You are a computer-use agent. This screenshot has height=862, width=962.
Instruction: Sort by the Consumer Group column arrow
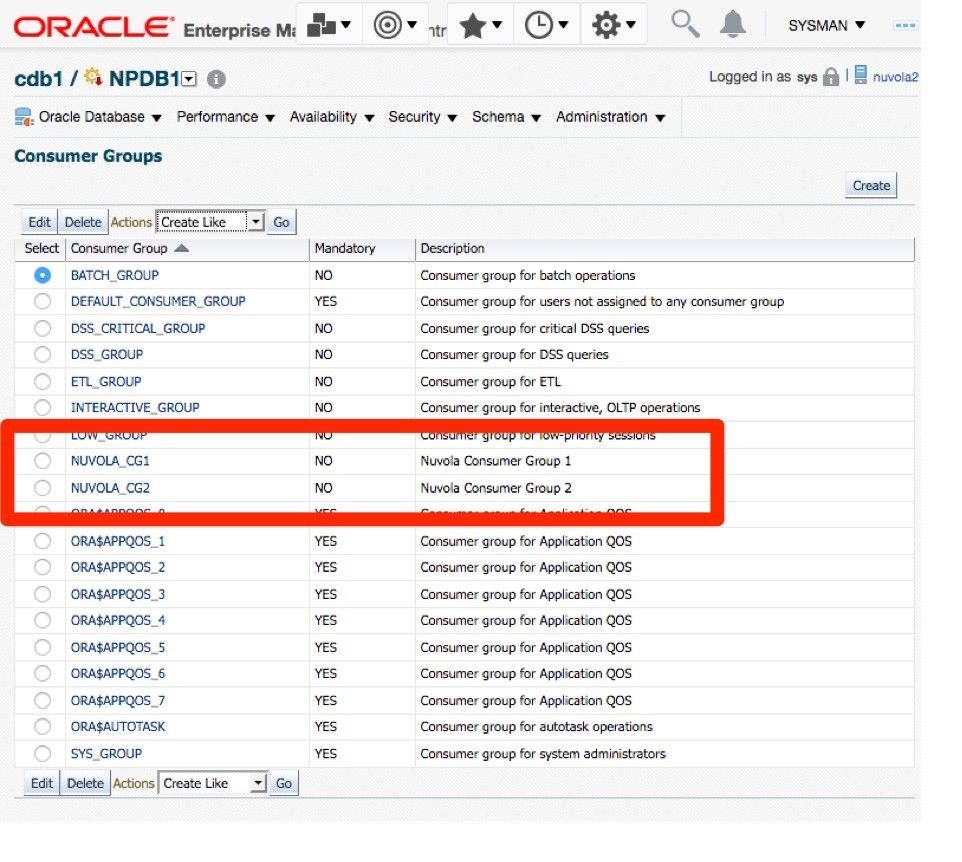pyautogui.click(x=182, y=248)
